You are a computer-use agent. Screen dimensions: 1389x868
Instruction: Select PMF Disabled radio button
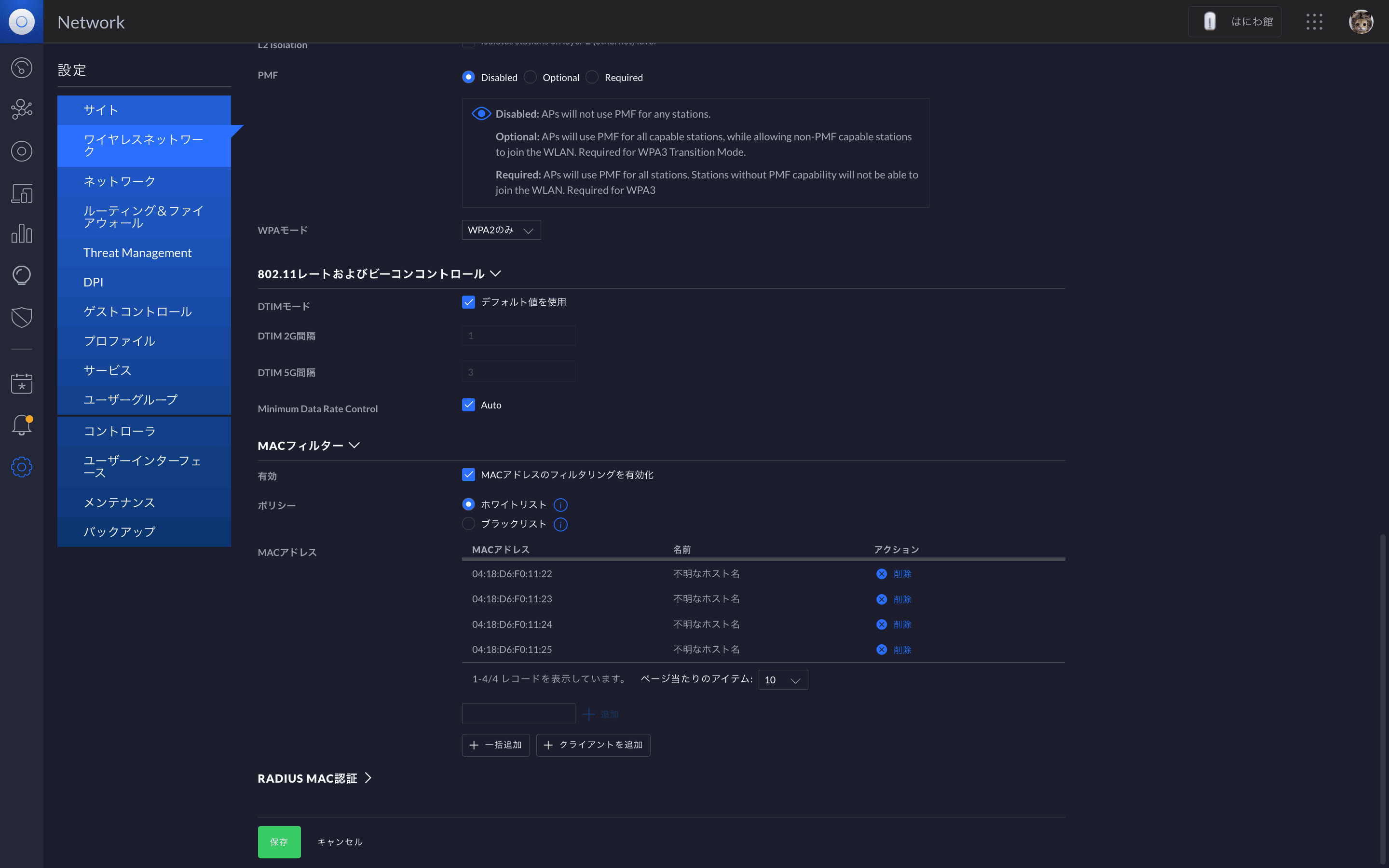(468, 77)
